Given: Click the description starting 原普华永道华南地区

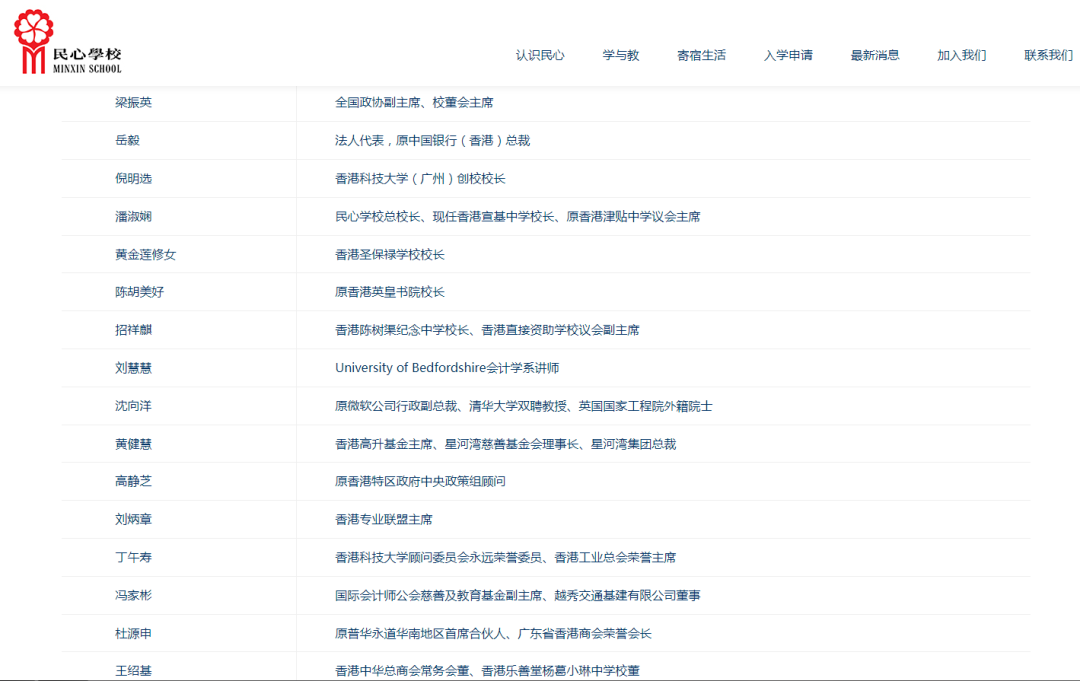Looking at the screenshot, I should [x=493, y=633].
